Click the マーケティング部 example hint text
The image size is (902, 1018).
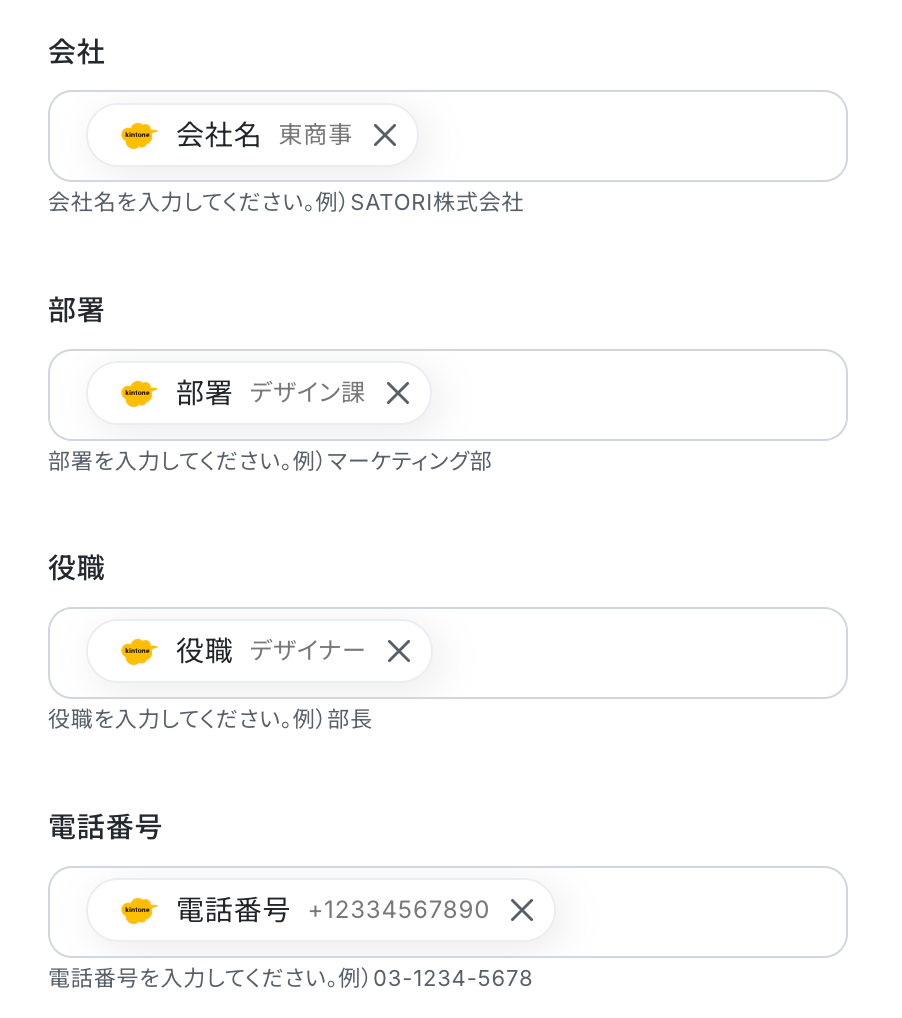(409, 461)
